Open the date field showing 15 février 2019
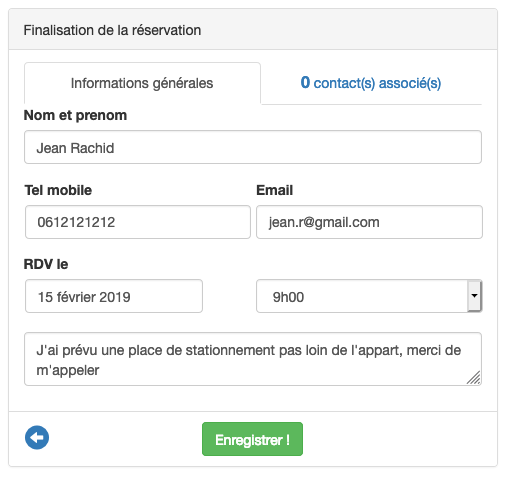Viewport: 508px width, 478px height. point(114,296)
